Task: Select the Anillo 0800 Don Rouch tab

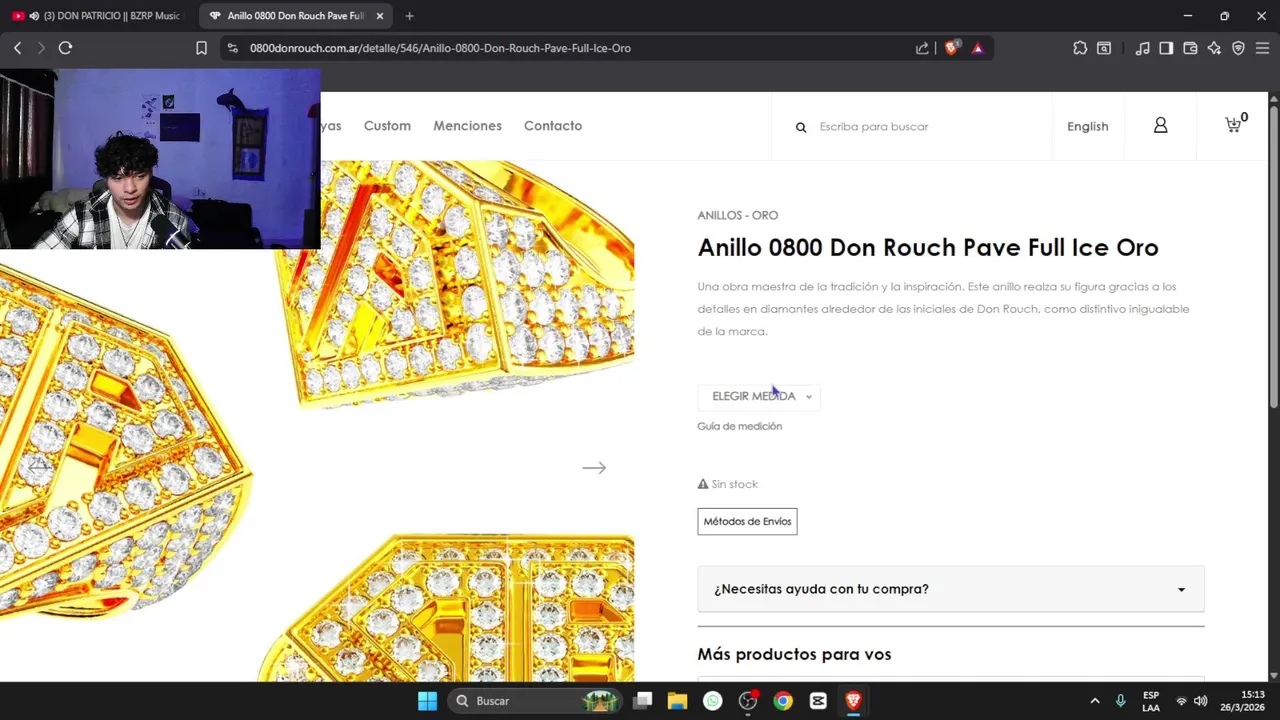Action: pos(296,16)
